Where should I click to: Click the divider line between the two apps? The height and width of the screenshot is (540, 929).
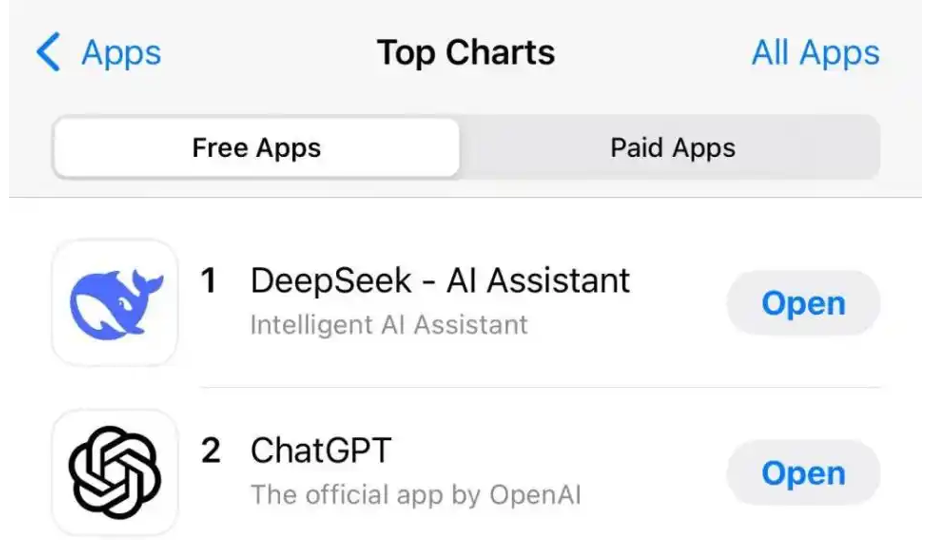pos(540,387)
